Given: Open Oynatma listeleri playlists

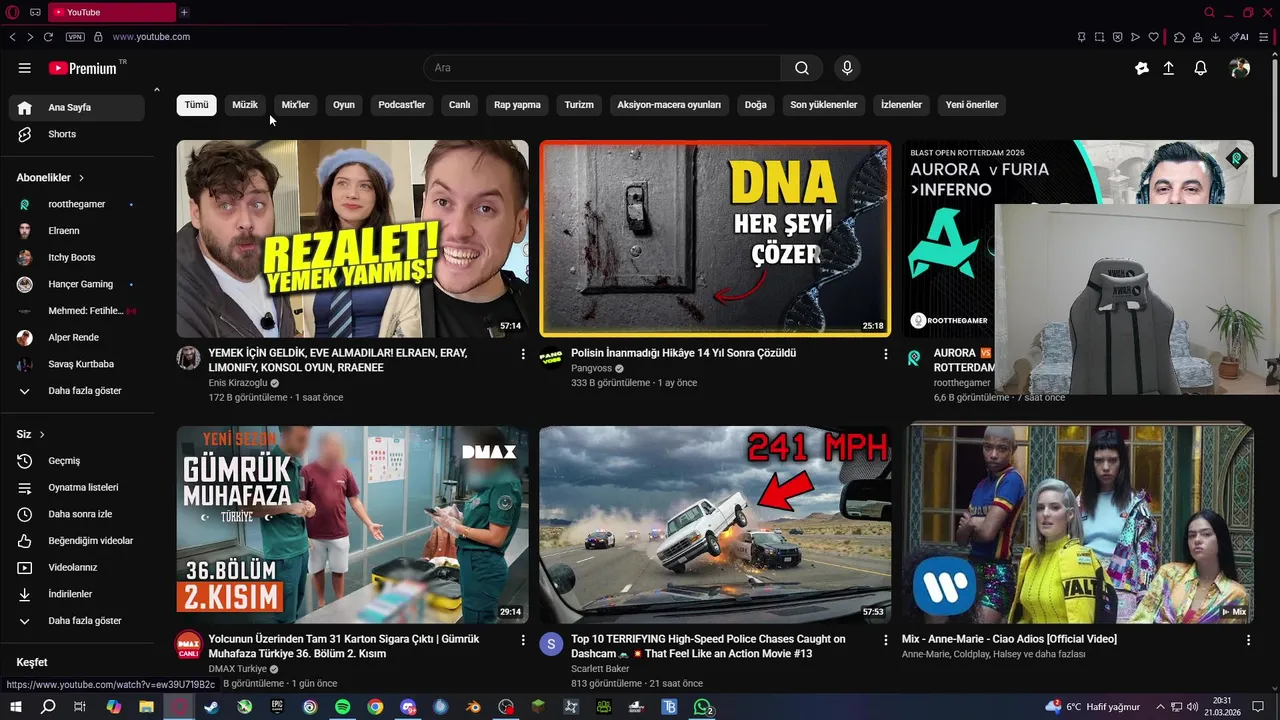Looking at the screenshot, I should tap(76, 488).
